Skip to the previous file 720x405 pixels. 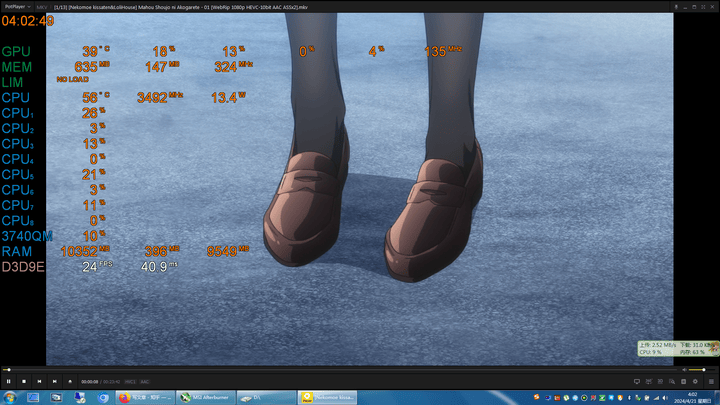pyautogui.click(x=39, y=381)
